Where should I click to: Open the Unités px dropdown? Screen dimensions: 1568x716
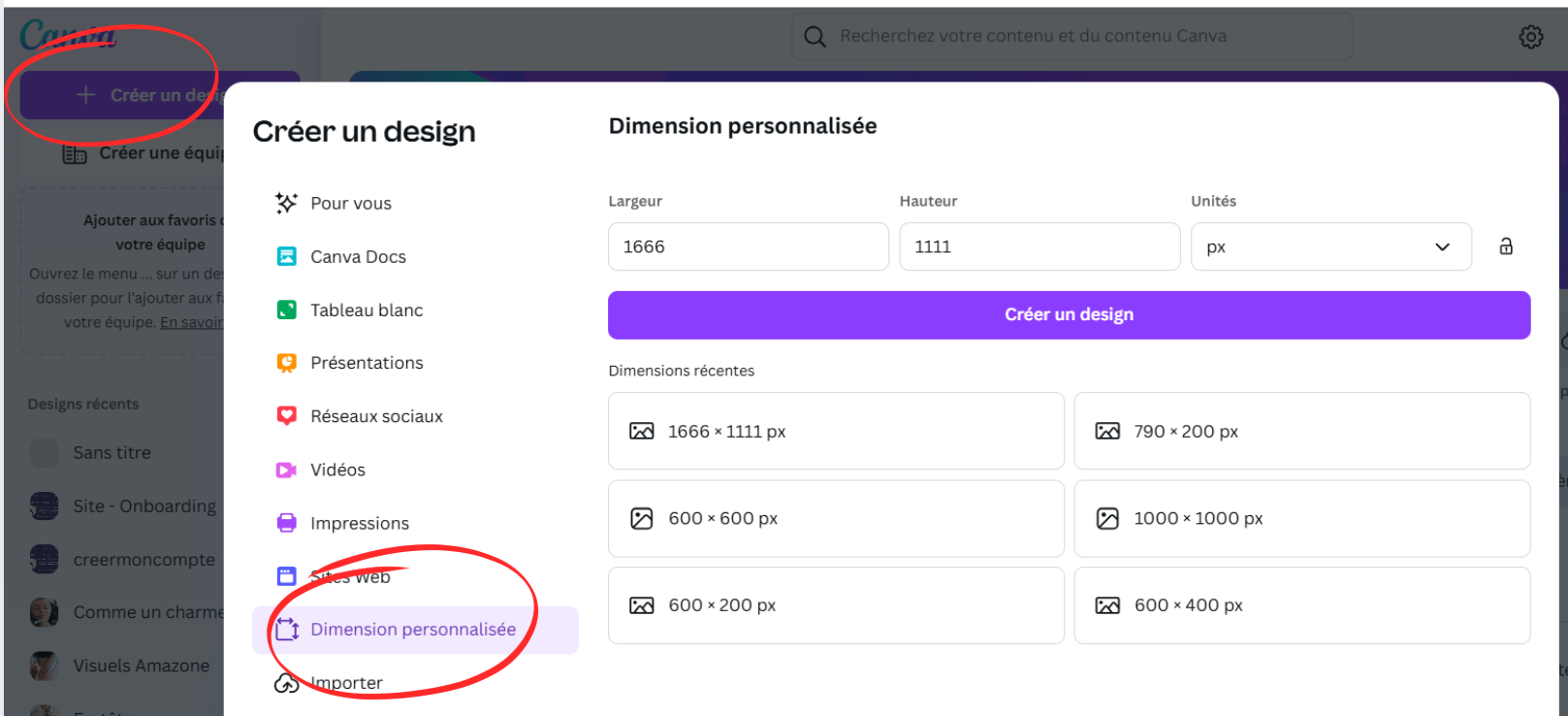[1329, 247]
